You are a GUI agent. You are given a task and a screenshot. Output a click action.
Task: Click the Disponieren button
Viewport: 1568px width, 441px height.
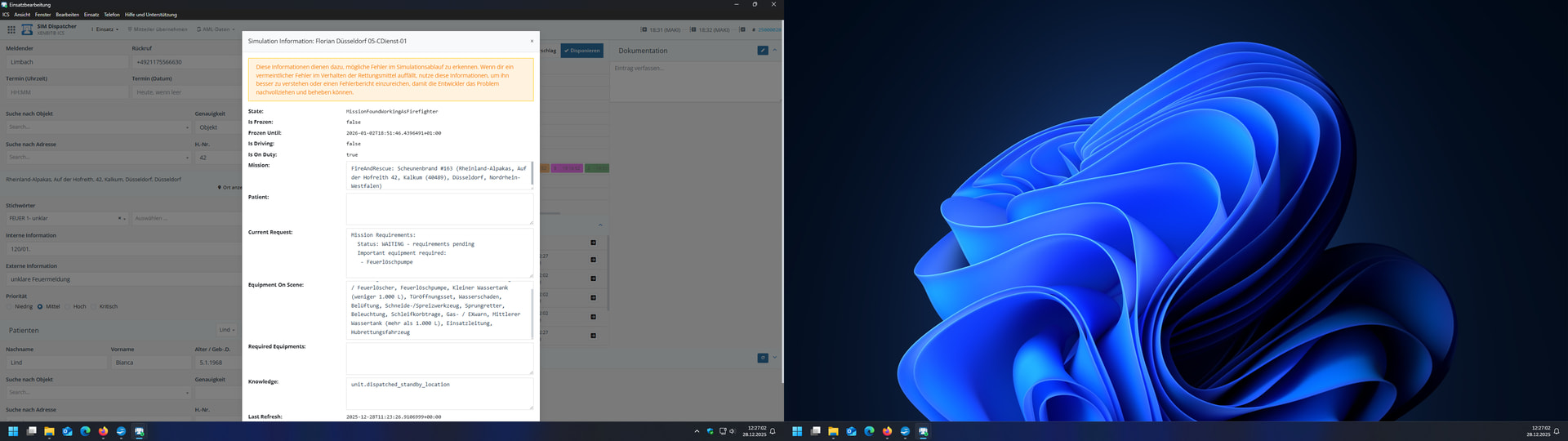click(581, 51)
